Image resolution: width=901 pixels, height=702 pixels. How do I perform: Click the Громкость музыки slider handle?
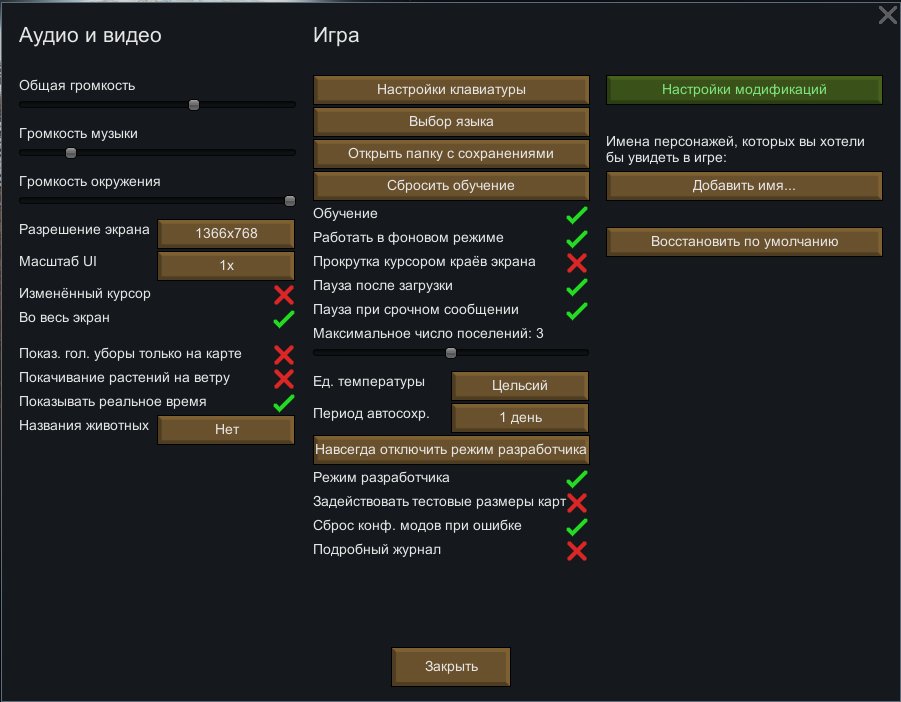pos(70,153)
